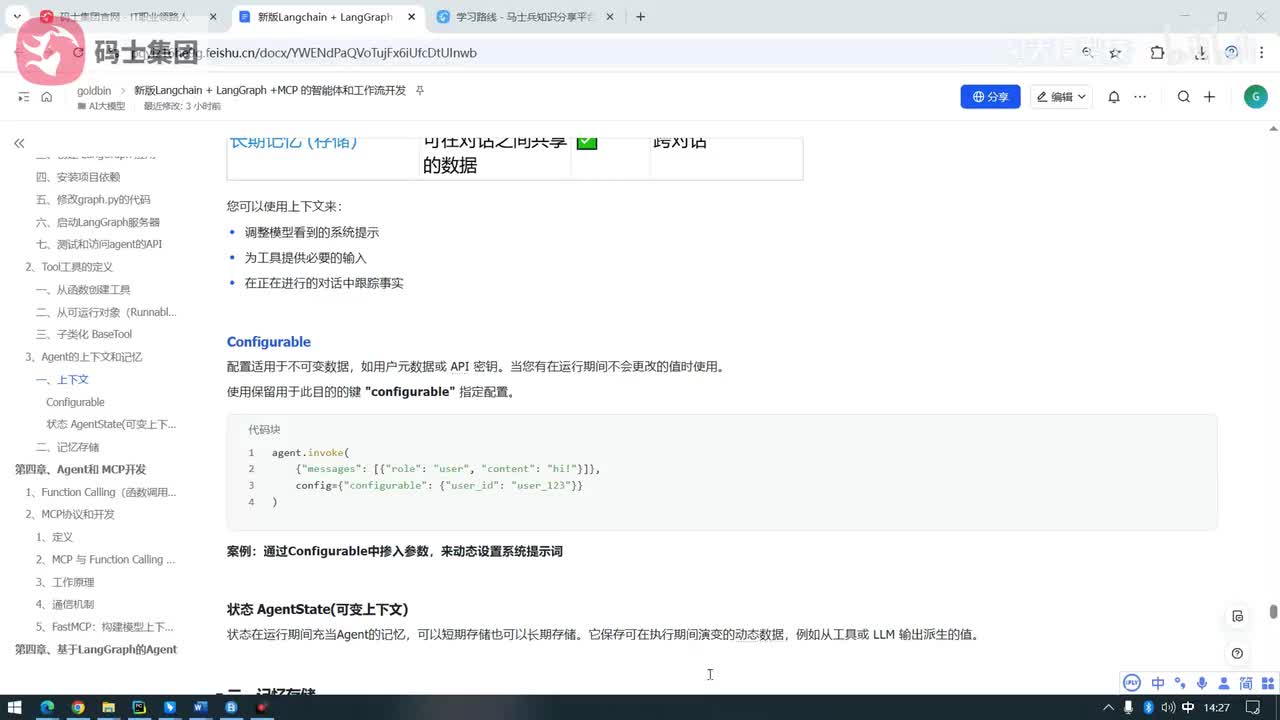Select 第四章、基于LangGraph的Agent in outline
The image size is (1280, 720).
tap(96, 650)
